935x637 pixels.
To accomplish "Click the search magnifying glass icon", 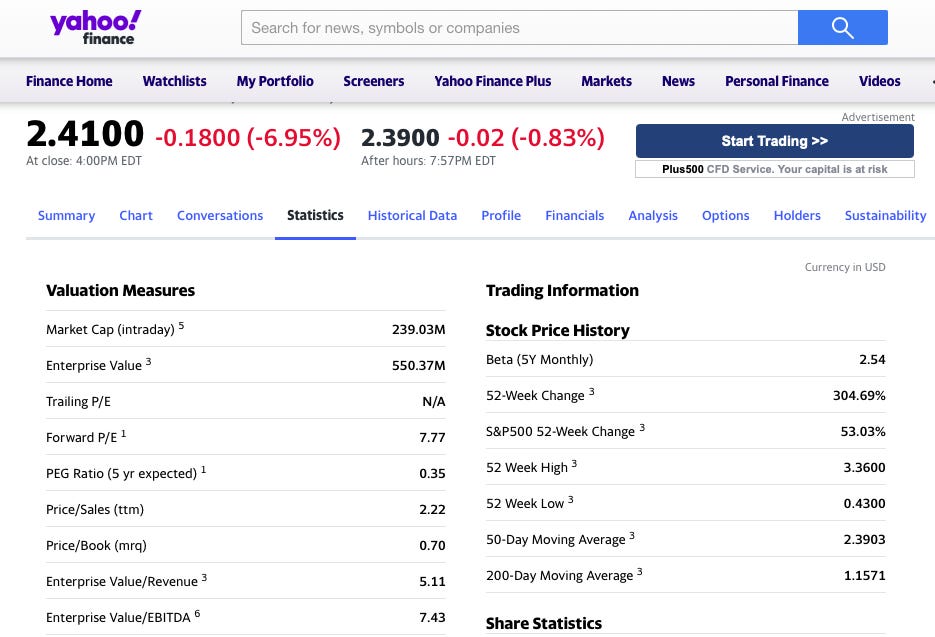I will click(x=842, y=27).
